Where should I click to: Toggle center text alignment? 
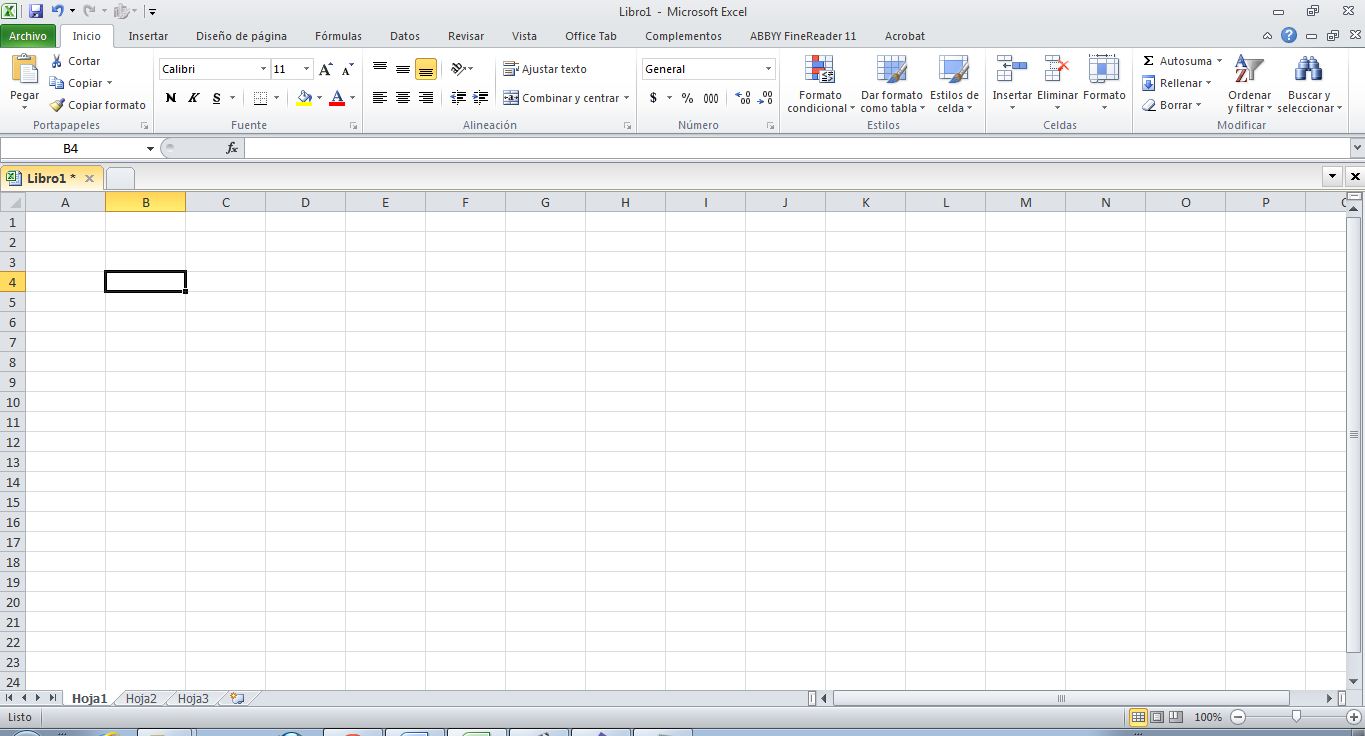pyautogui.click(x=401, y=96)
